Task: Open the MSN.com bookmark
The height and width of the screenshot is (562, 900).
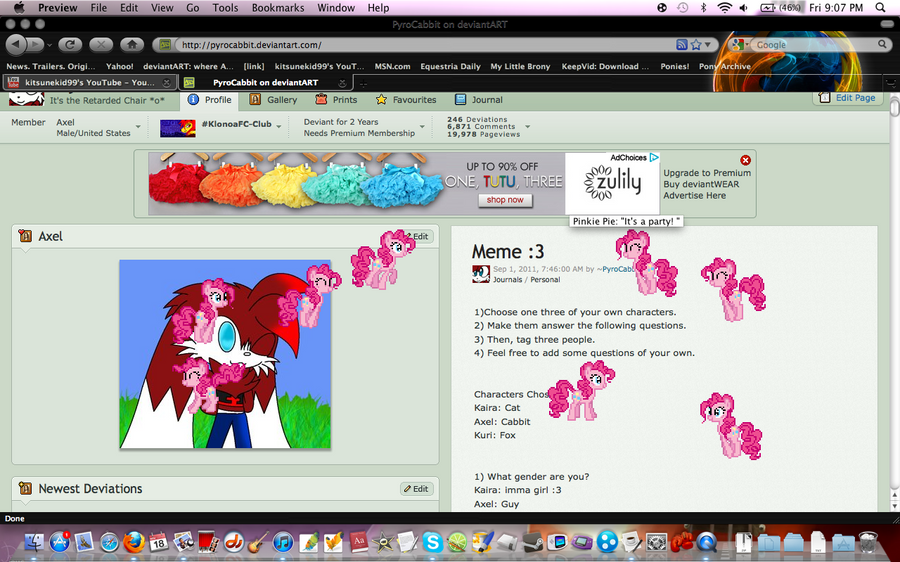Action: 393,66
